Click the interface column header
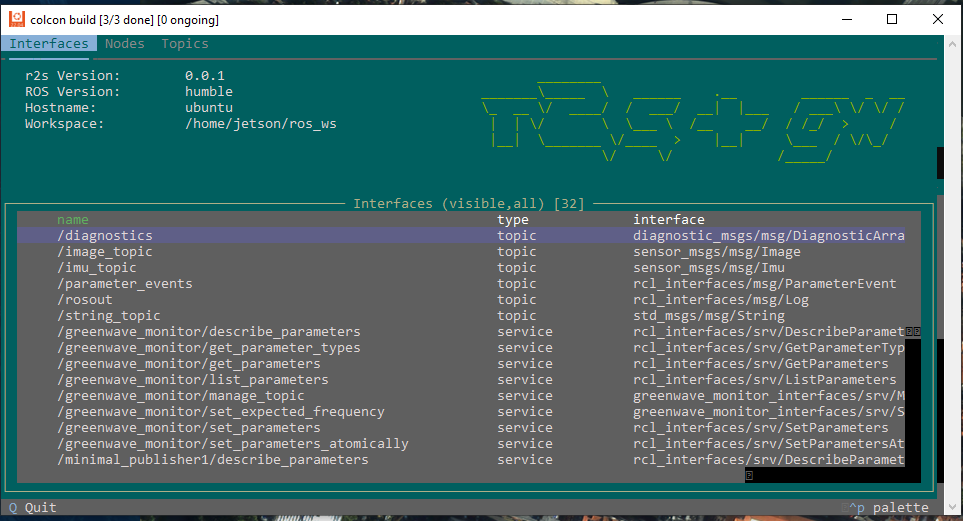This screenshot has width=963, height=521. [x=669, y=220]
